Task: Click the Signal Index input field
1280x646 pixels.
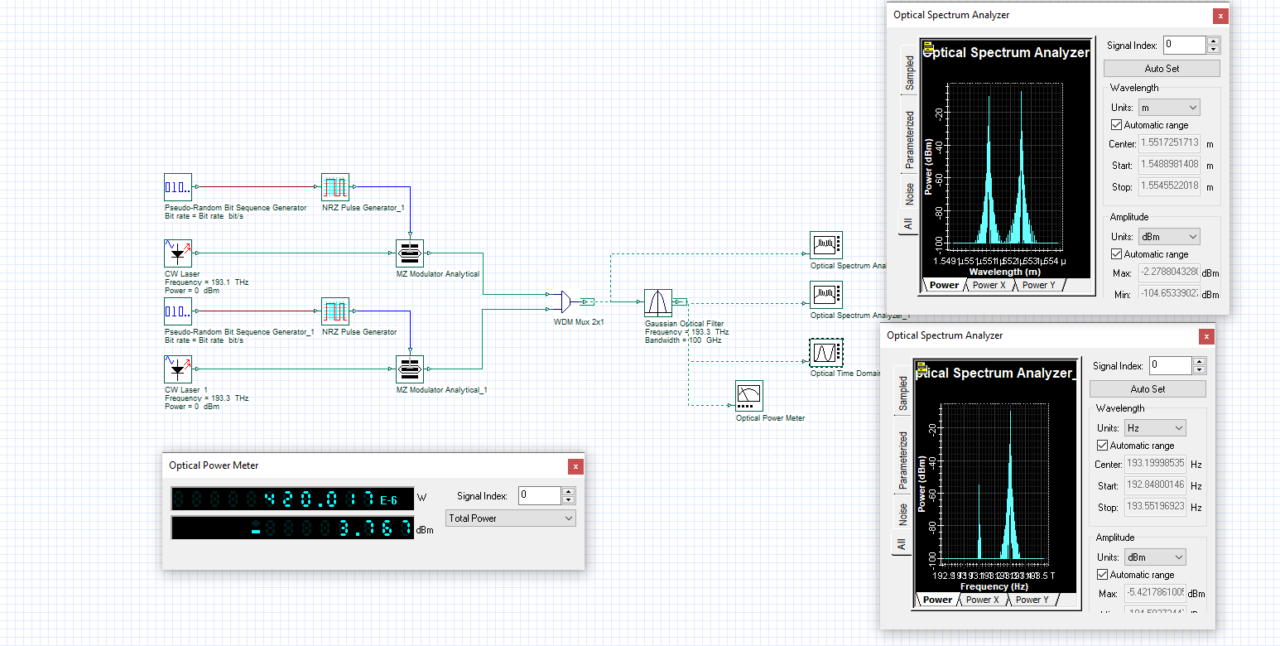Action: click(x=1184, y=44)
